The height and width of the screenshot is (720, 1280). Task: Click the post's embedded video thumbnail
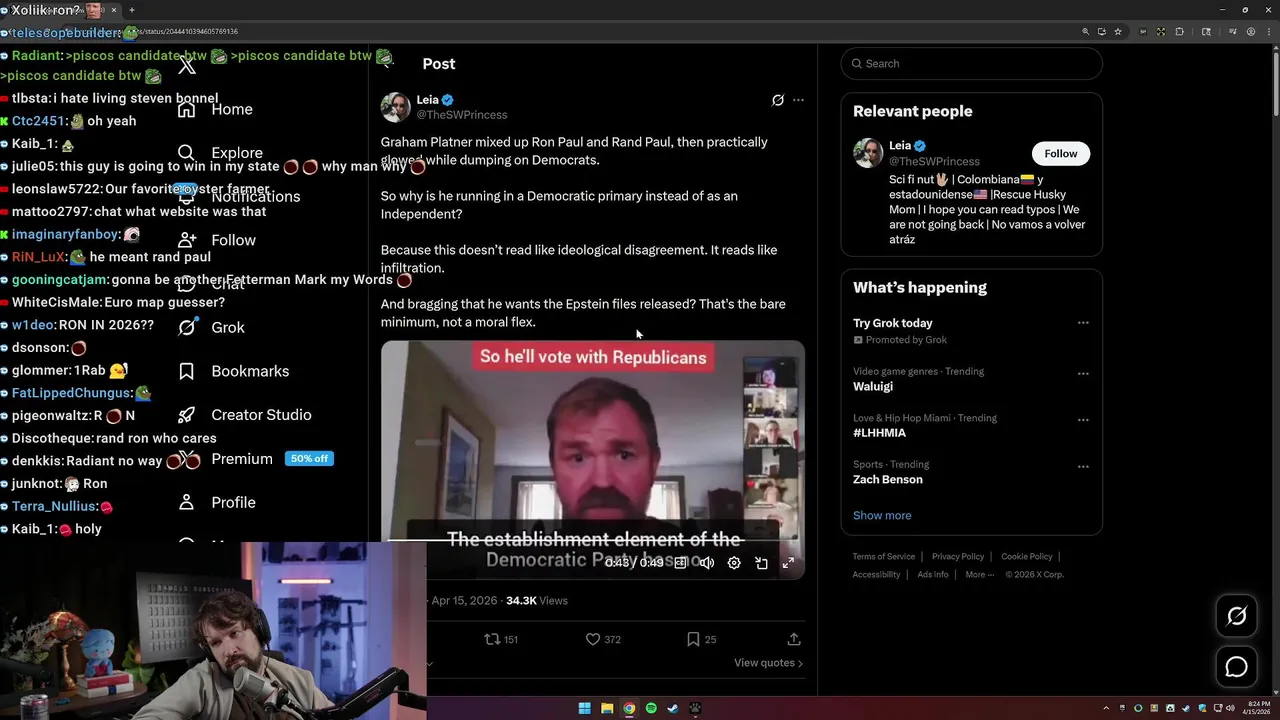tap(592, 460)
